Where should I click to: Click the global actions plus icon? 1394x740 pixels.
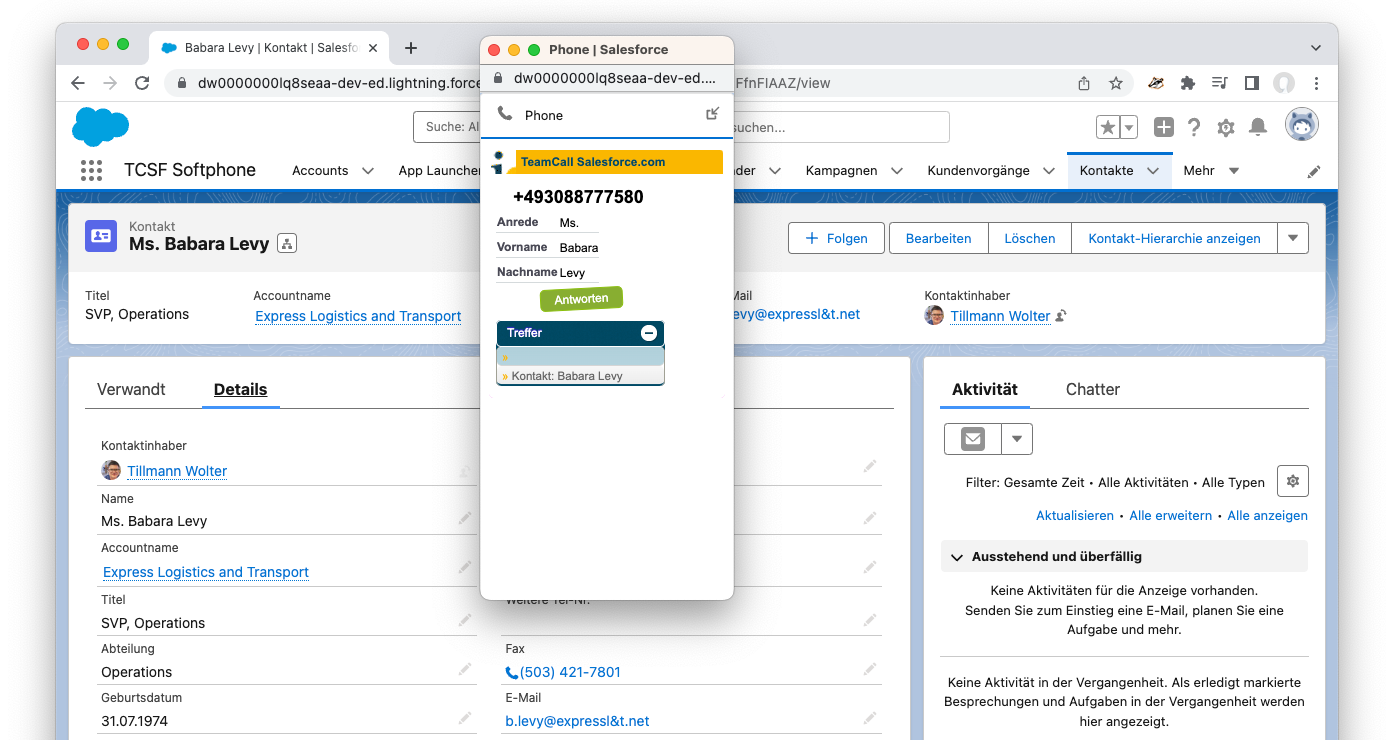tap(1163, 127)
